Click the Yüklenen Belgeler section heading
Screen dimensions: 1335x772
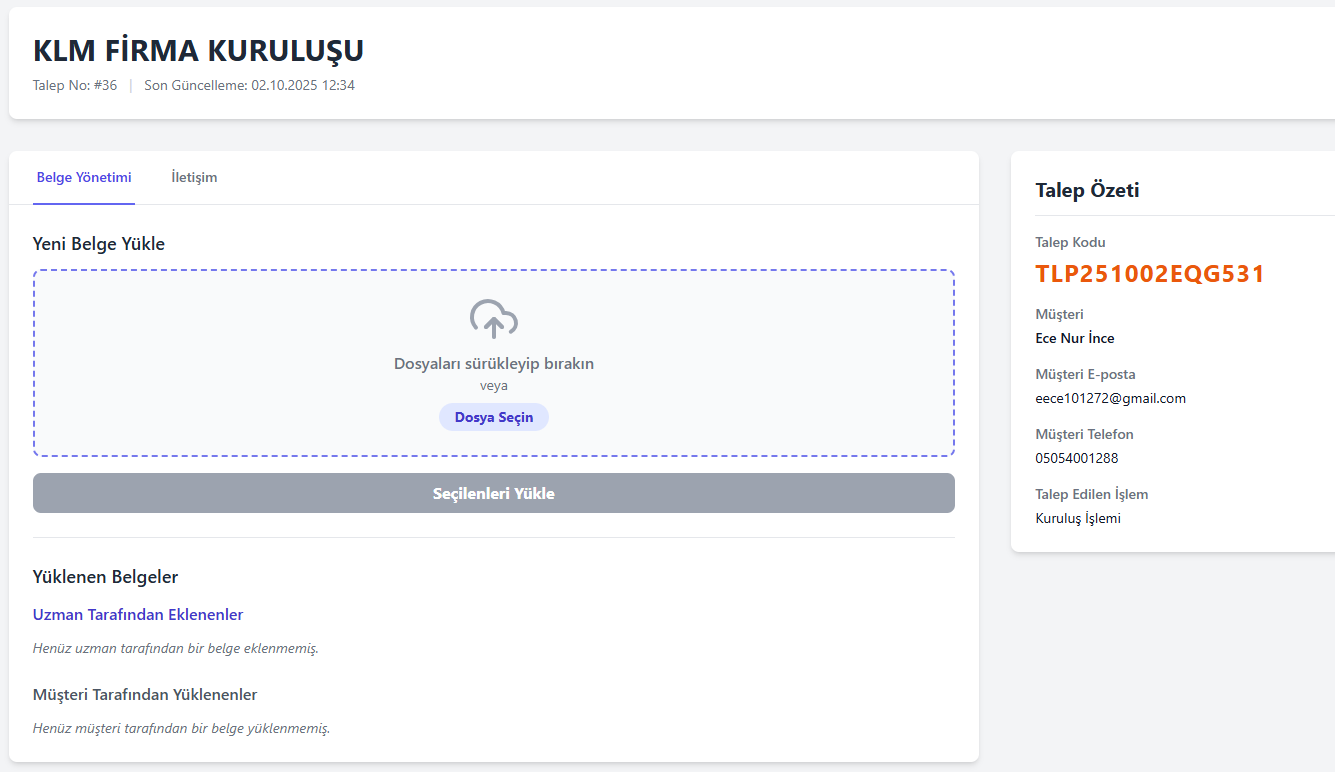[105, 577]
